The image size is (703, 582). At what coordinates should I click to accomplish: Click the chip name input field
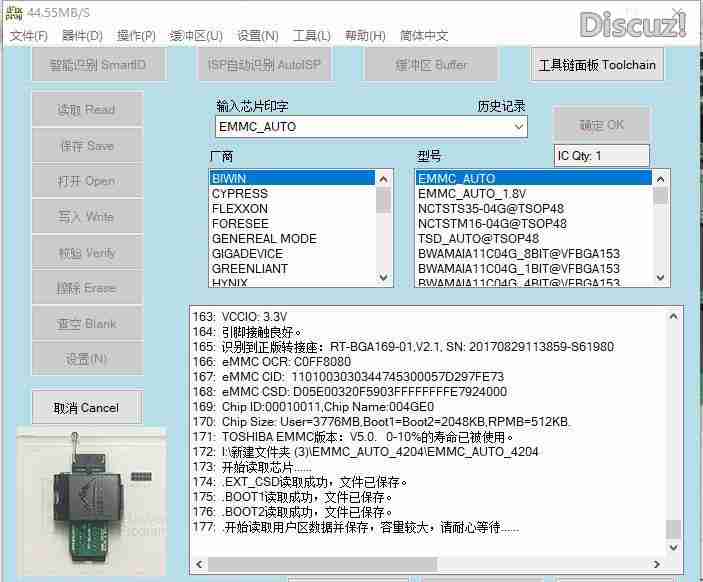(x=362, y=127)
